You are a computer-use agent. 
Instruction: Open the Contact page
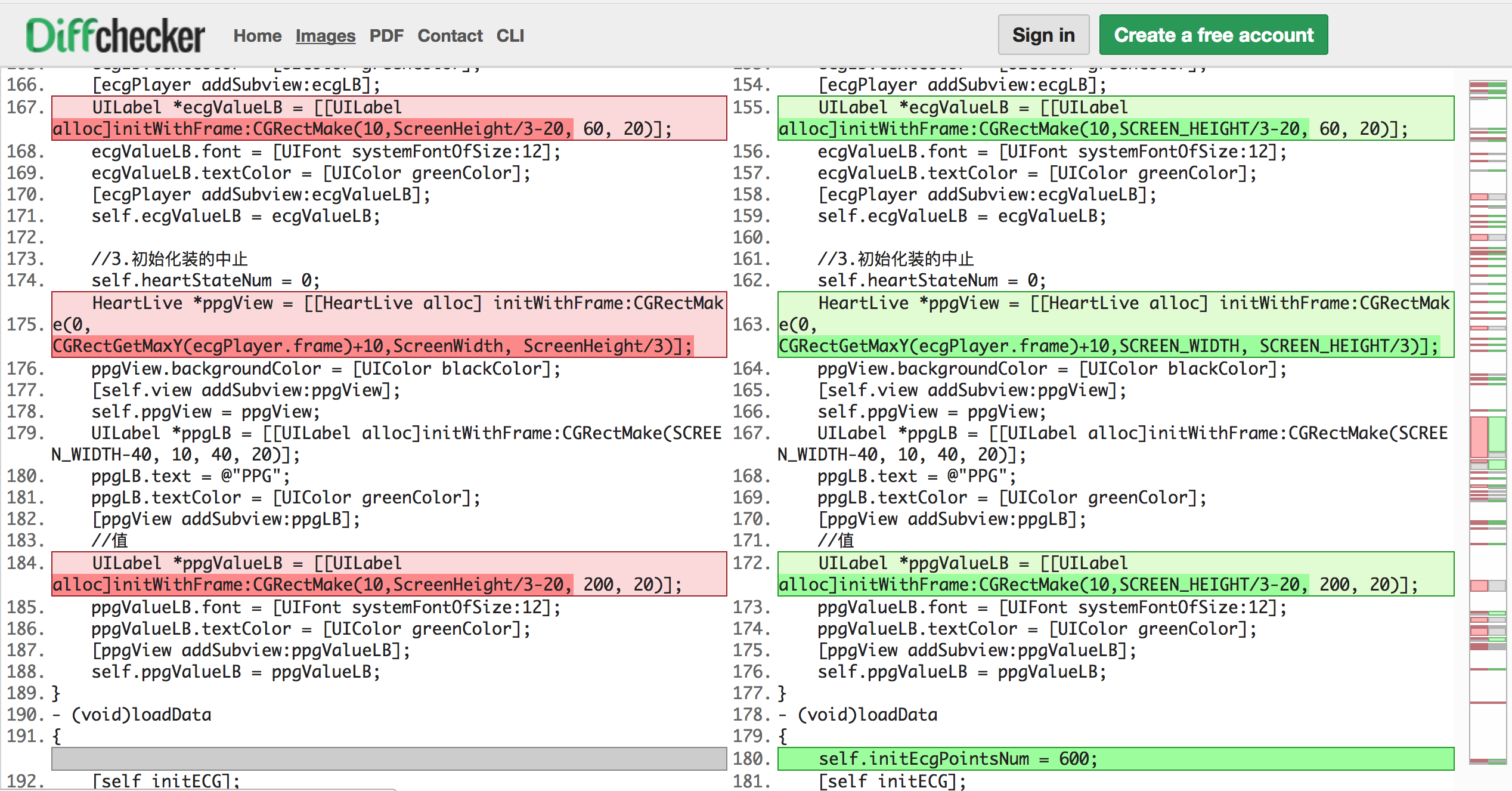450,36
